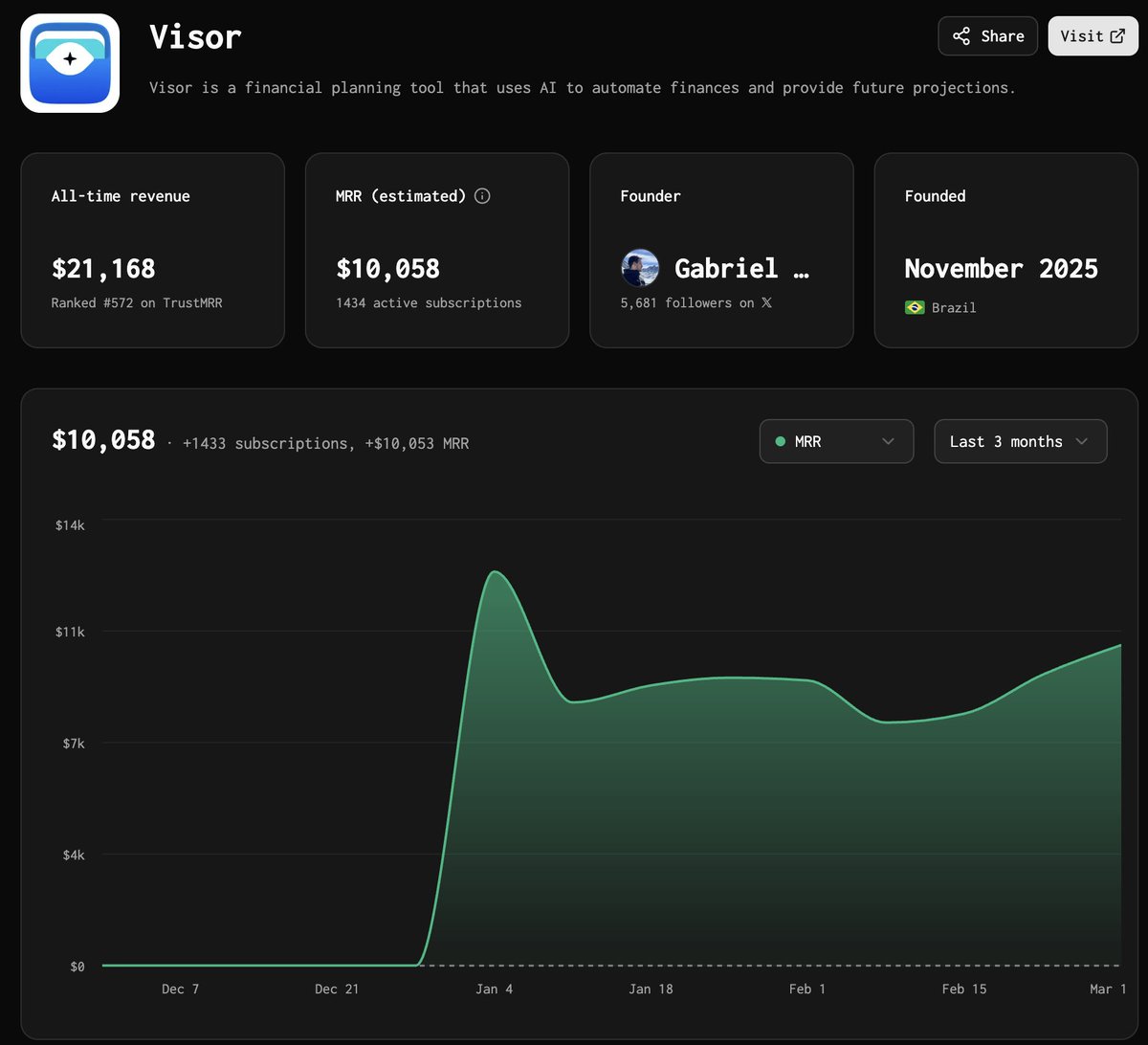Click the Share button

point(987,35)
